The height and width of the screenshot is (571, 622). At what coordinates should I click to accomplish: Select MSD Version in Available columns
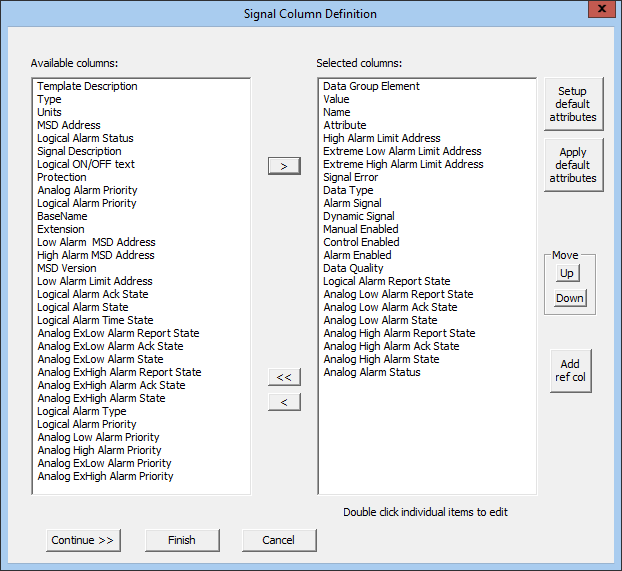click(x=67, y=268)
